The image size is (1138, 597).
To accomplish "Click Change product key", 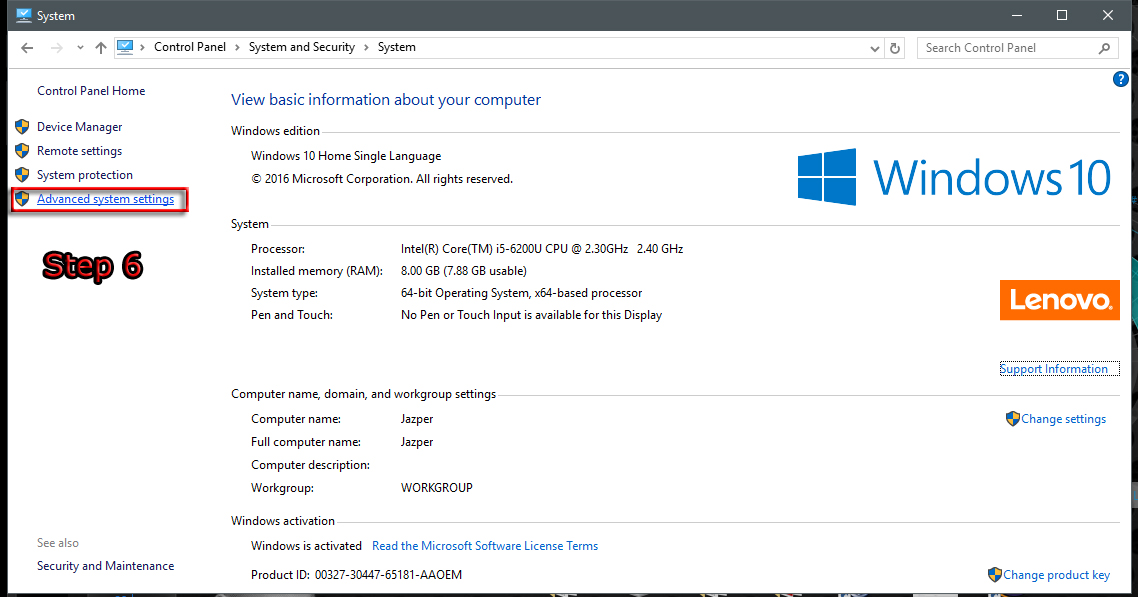I will click(x=1057, y=575).
